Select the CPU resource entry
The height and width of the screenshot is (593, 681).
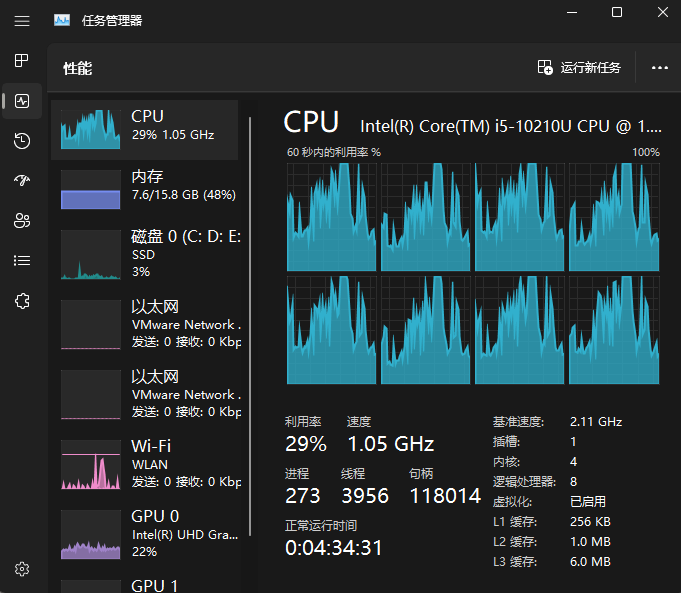coord(144,129)
